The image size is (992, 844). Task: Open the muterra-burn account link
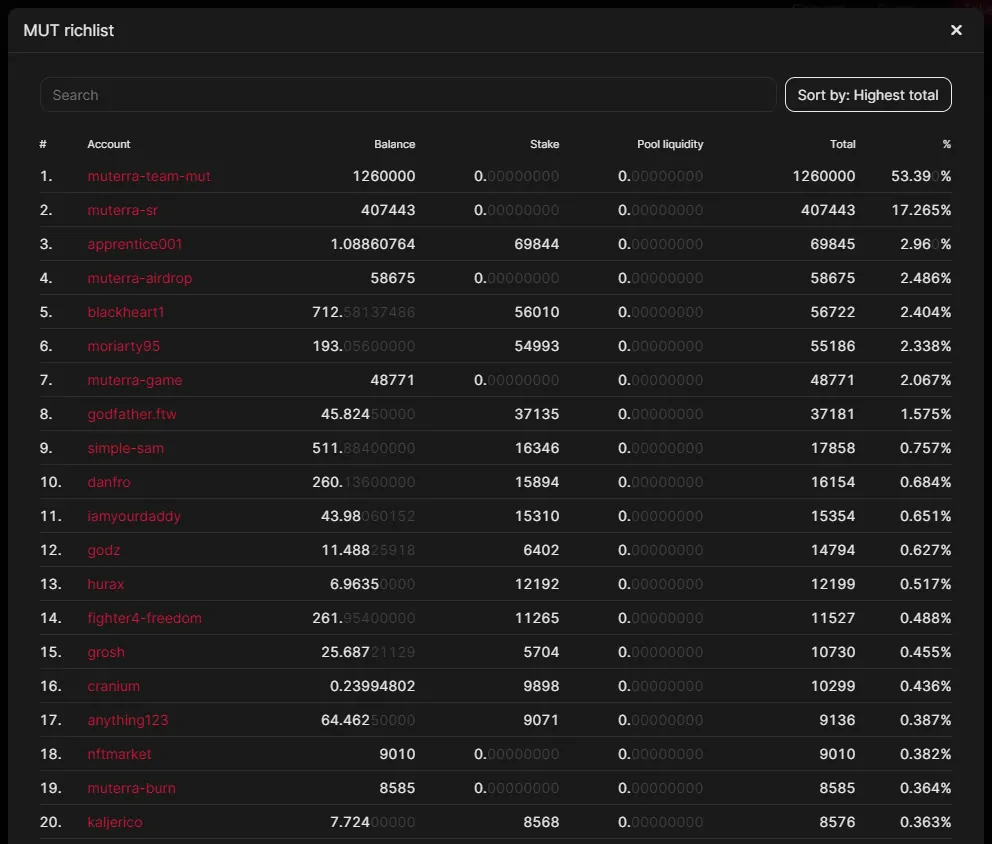tap(132, 788)
